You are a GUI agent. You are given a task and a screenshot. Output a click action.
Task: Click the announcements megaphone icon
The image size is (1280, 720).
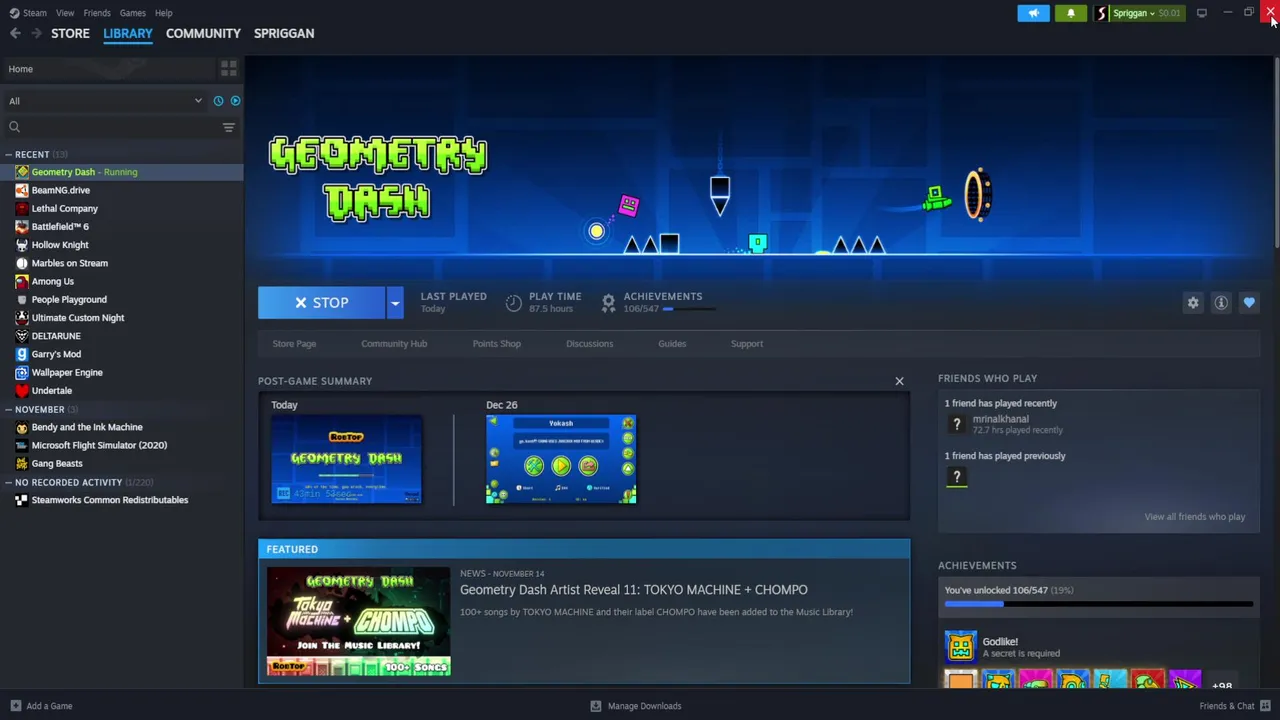coord(1033,13)
